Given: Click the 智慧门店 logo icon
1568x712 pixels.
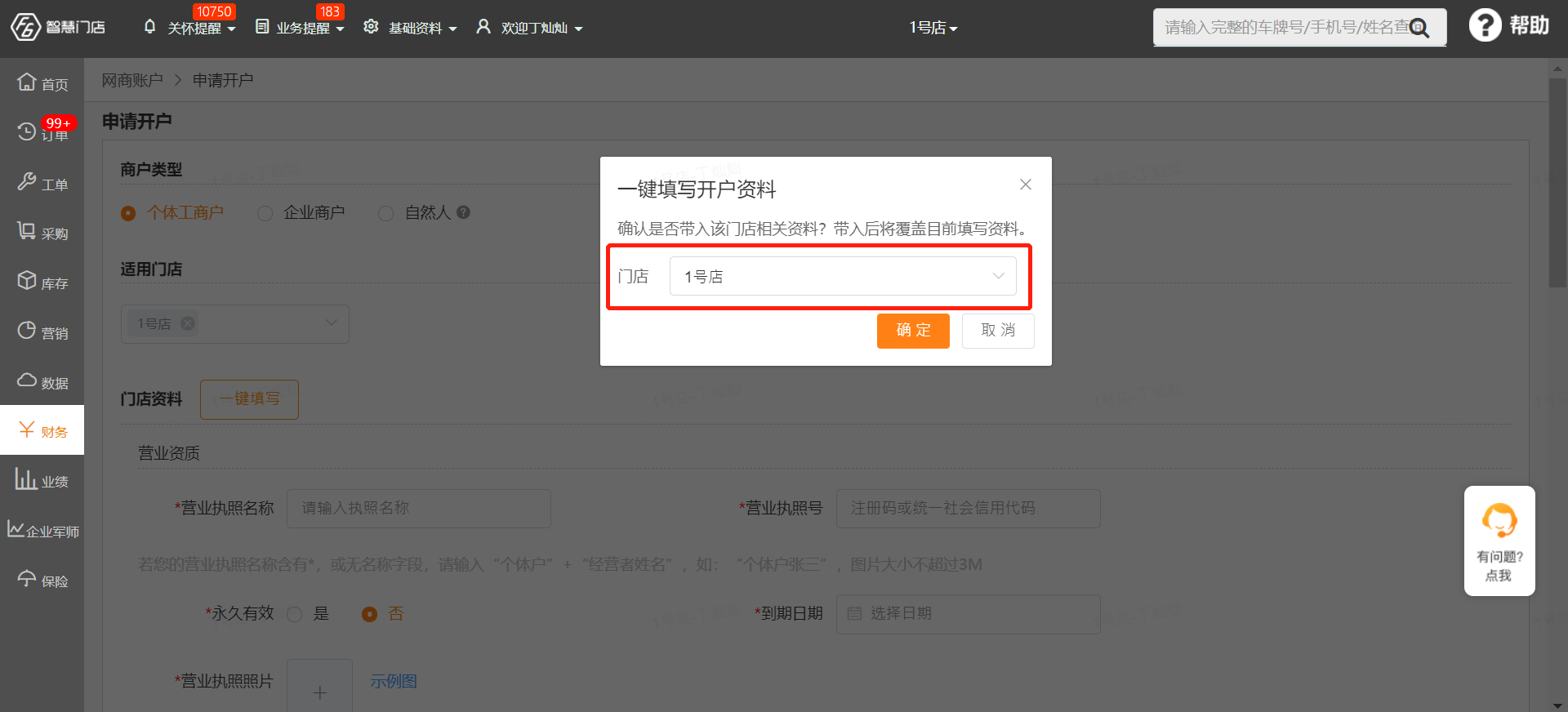Looking at the screenshot, I should (25, 27).
